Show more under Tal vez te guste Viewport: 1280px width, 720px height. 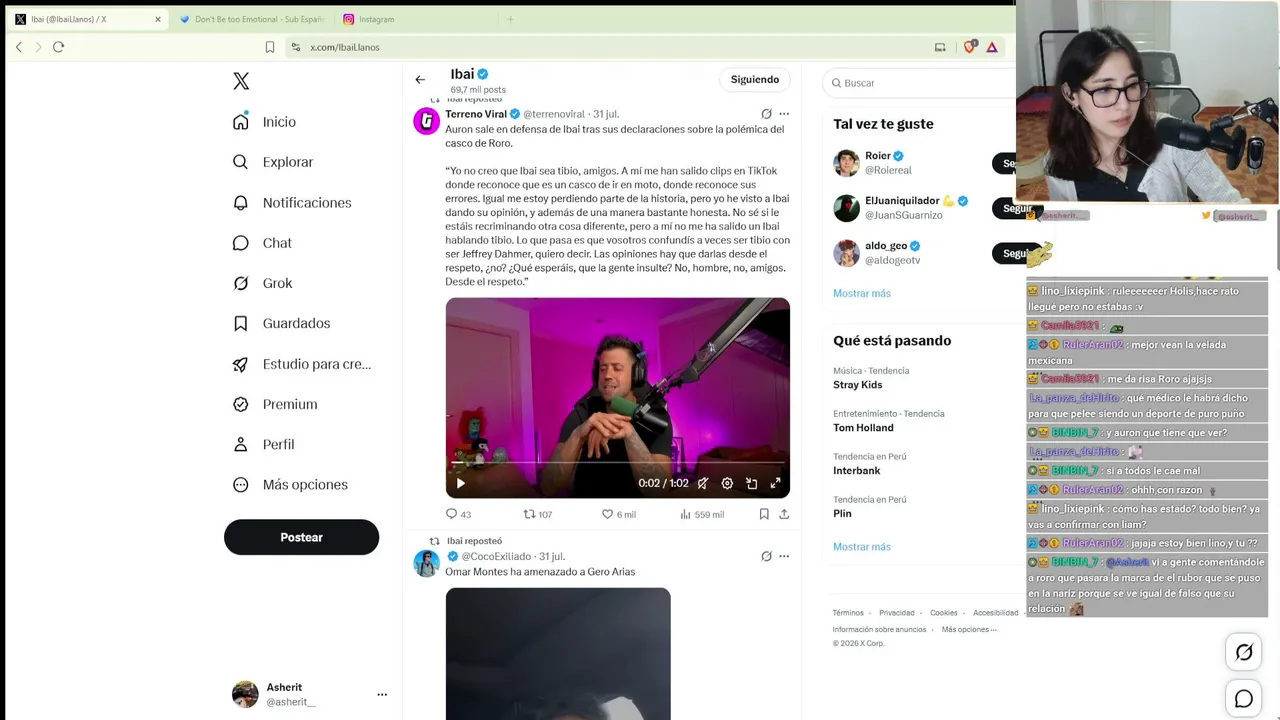click(862, 293)
